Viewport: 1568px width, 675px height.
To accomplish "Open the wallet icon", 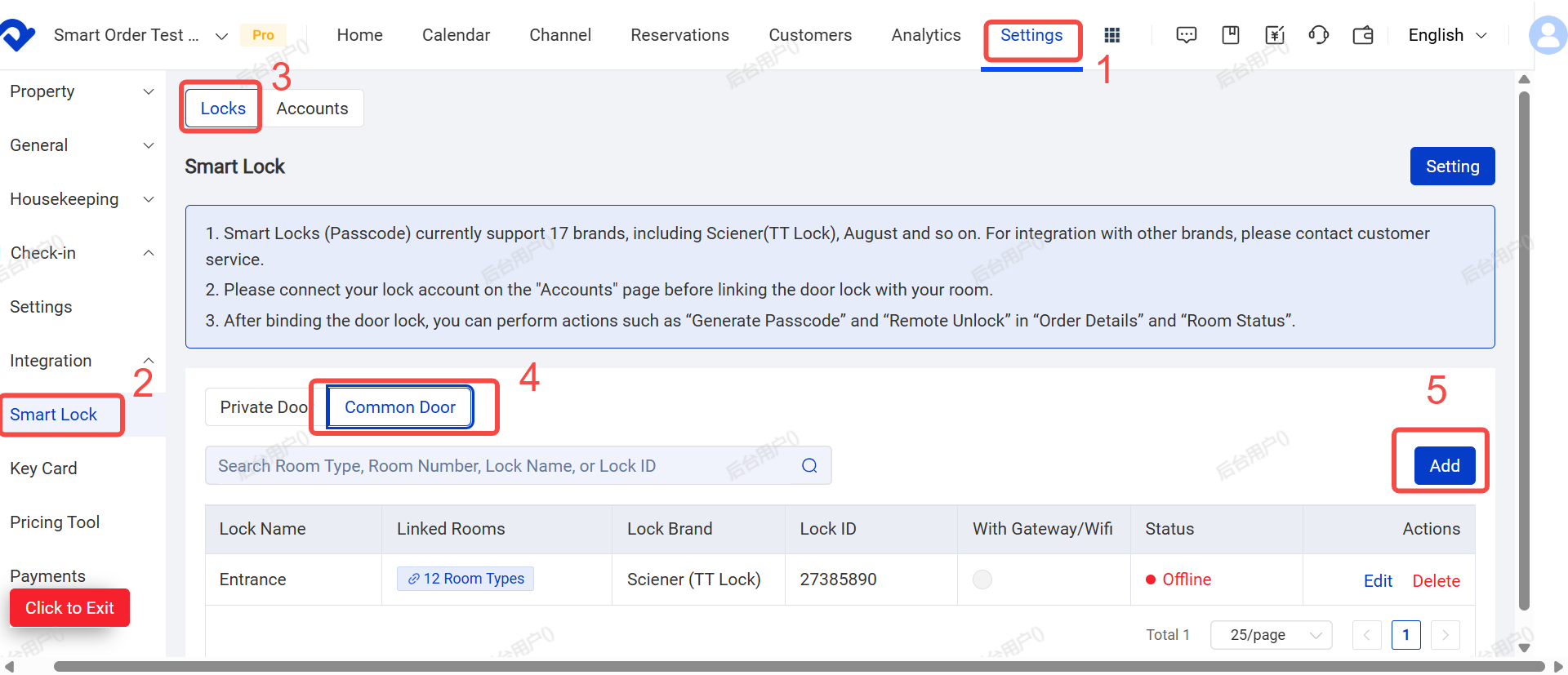I will 1362,35.
